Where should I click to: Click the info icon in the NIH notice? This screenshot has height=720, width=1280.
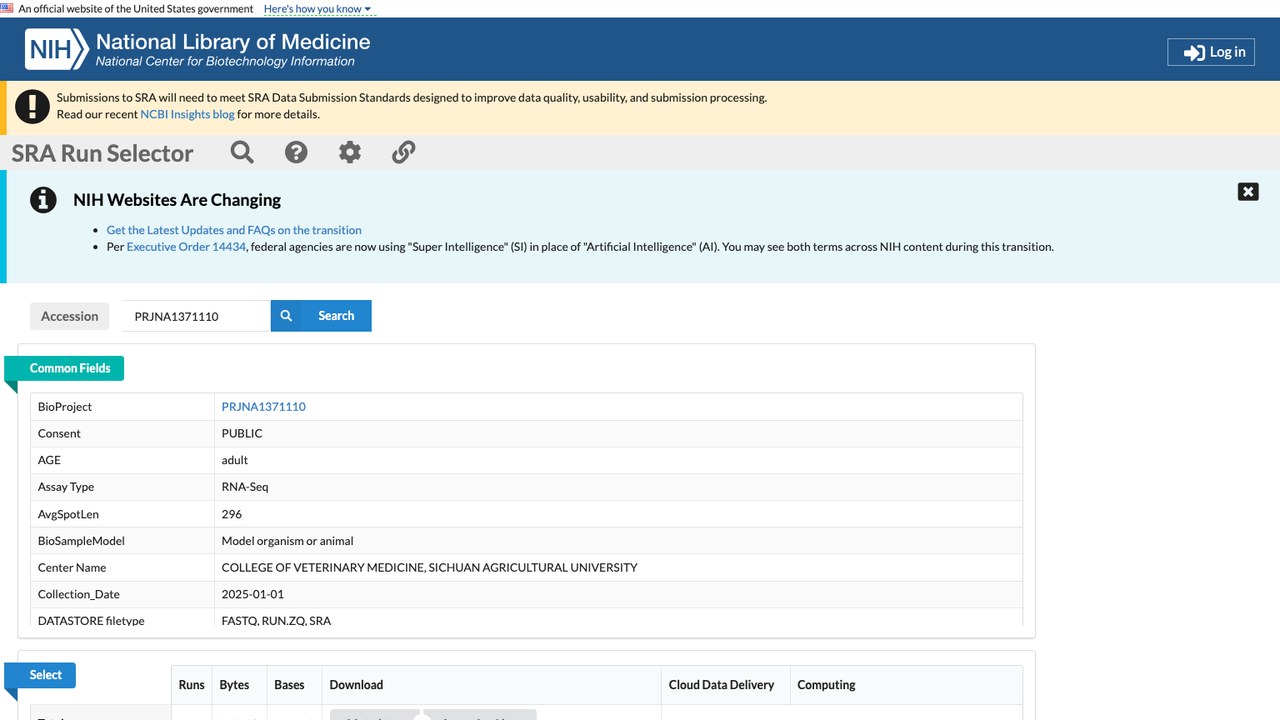click(x=43, y=200)
